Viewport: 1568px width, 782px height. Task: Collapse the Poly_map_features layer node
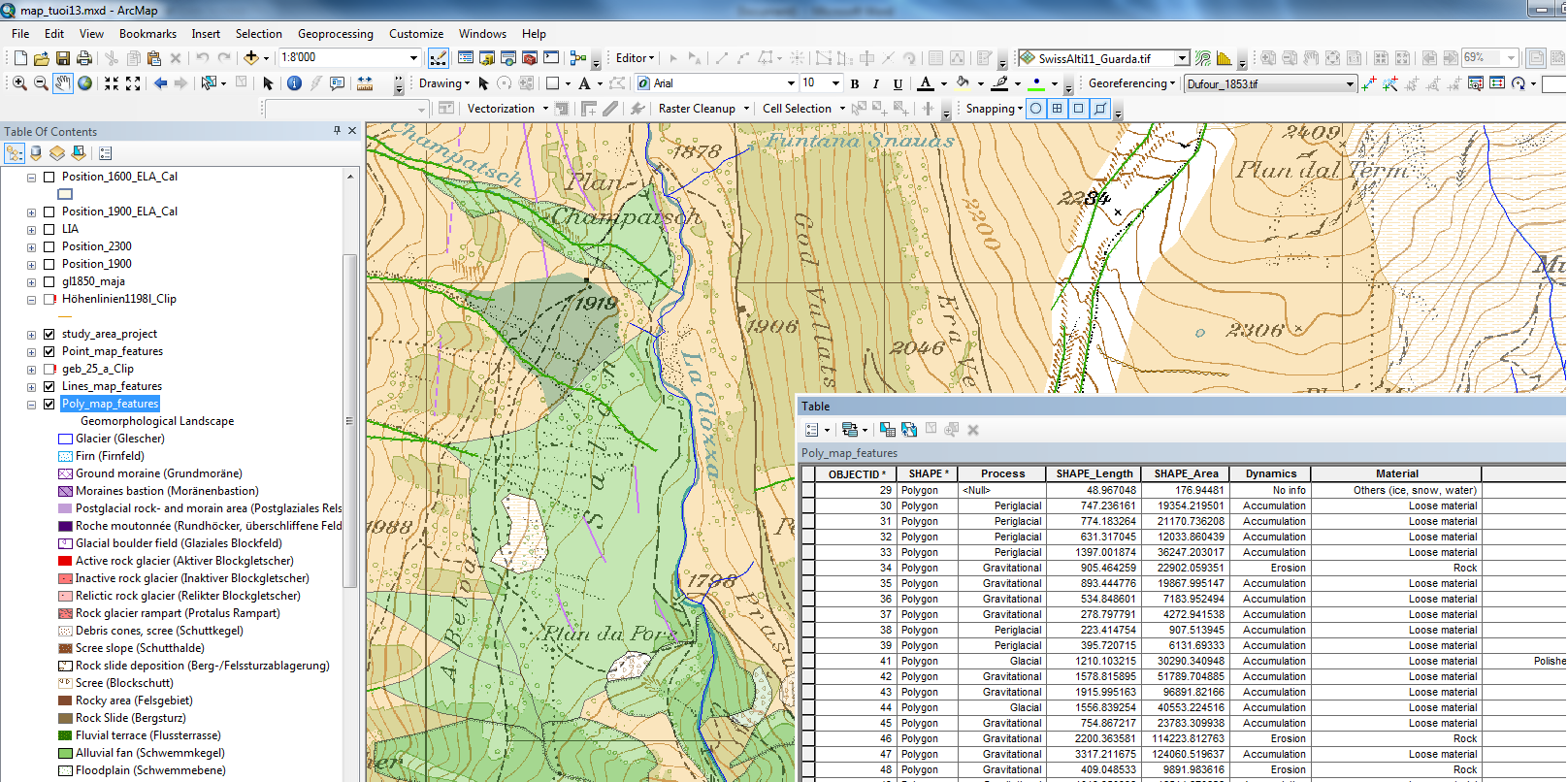point(31,405)
